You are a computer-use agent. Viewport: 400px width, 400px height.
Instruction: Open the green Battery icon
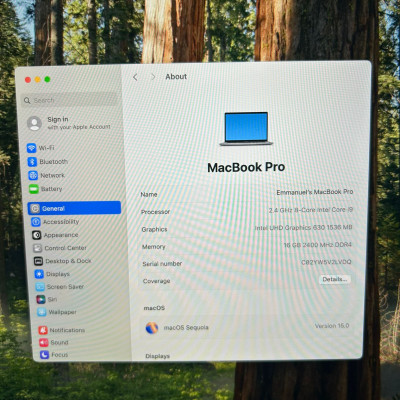[x=34, y=189]
